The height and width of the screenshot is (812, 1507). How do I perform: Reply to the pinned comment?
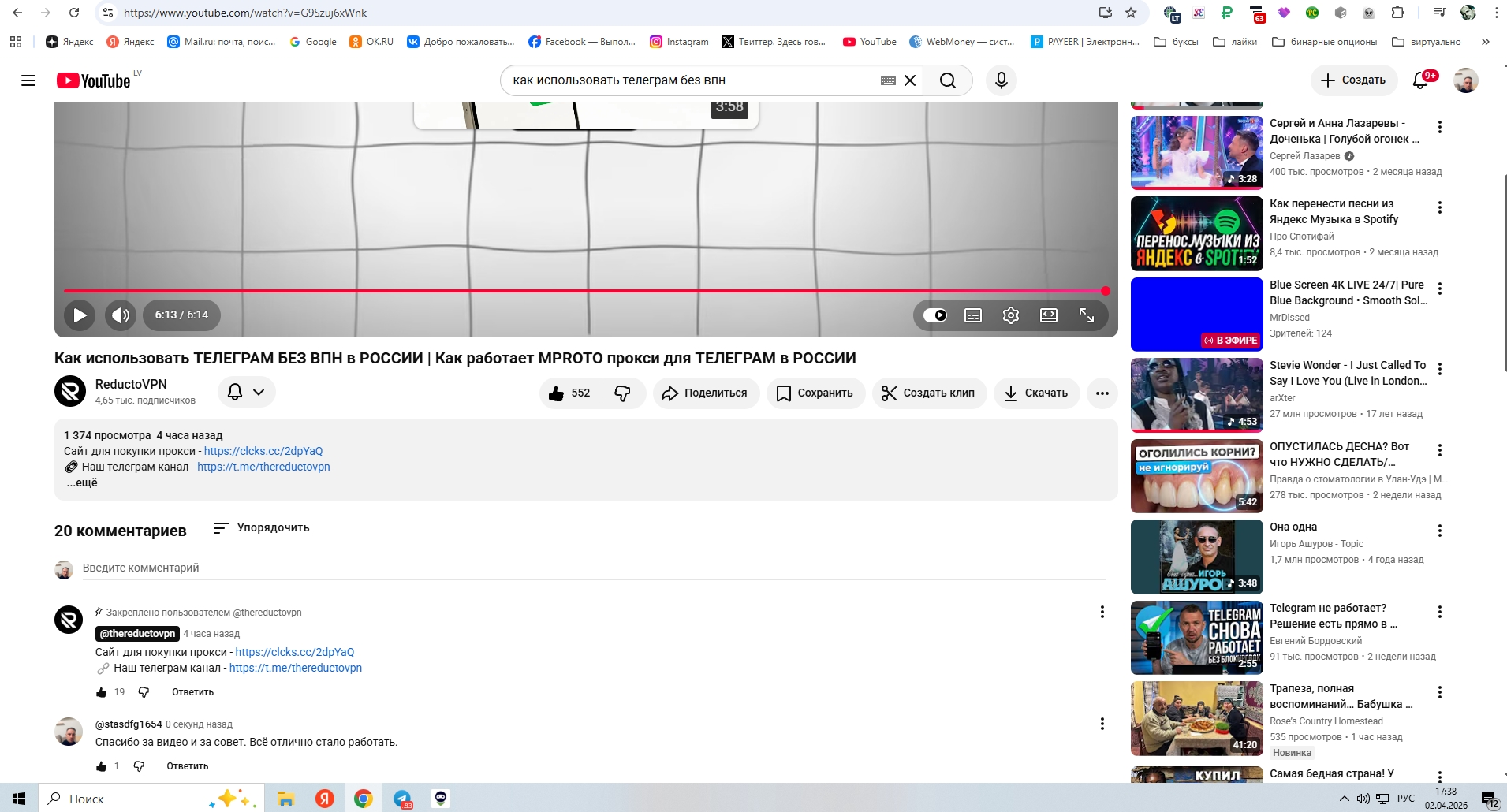click(x=192, y=692)
